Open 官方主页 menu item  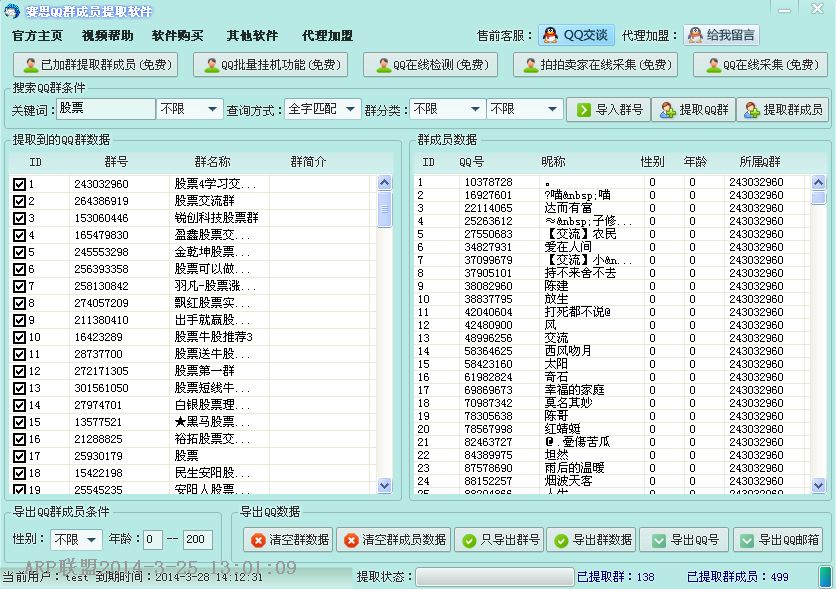pyautogui.click(x=37, y=36)
